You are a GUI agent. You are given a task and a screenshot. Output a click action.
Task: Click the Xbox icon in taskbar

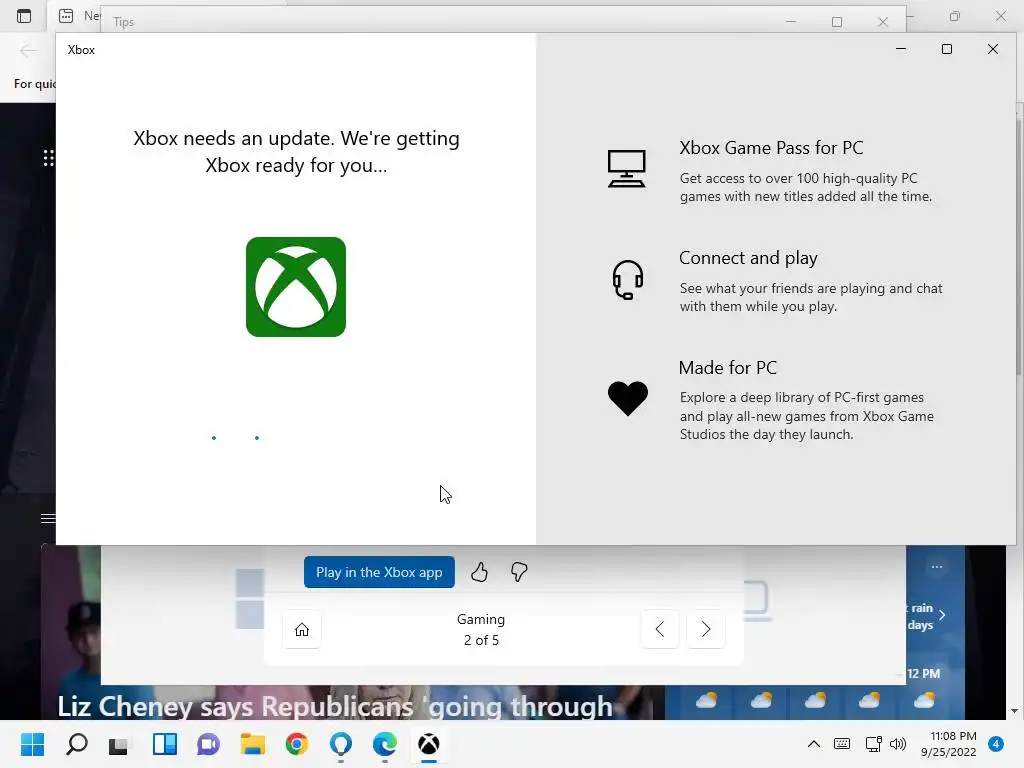coord(428,744)
